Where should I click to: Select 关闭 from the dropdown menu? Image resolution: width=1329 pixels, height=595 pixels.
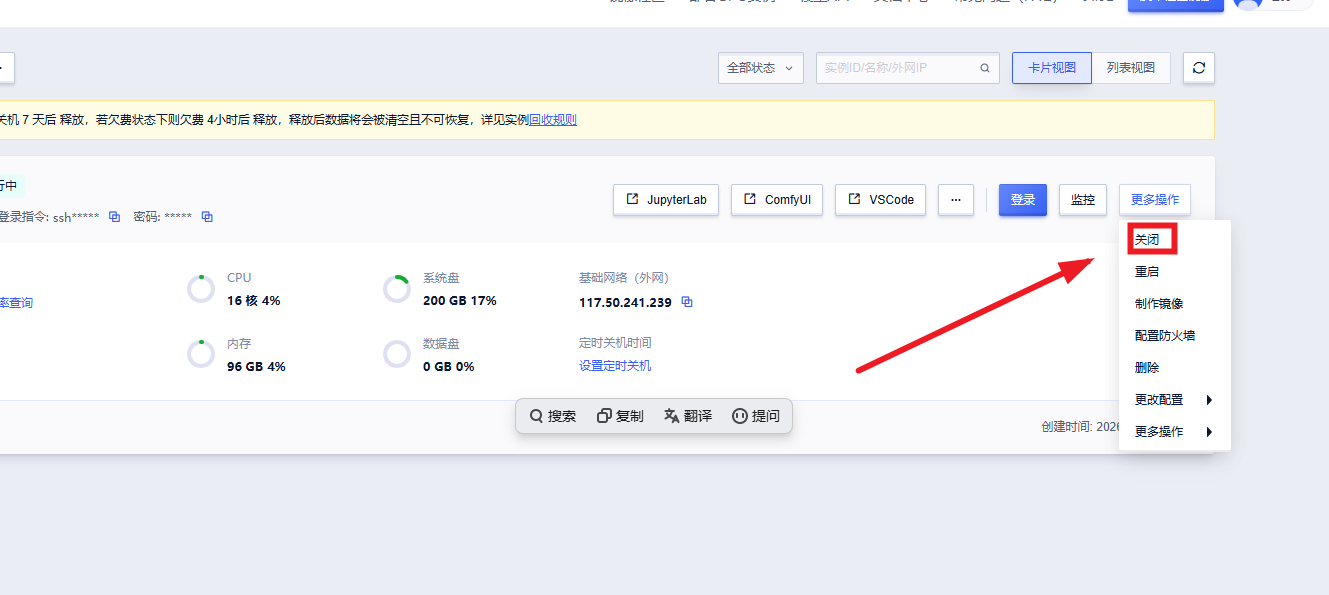(x=1147, y=240)
